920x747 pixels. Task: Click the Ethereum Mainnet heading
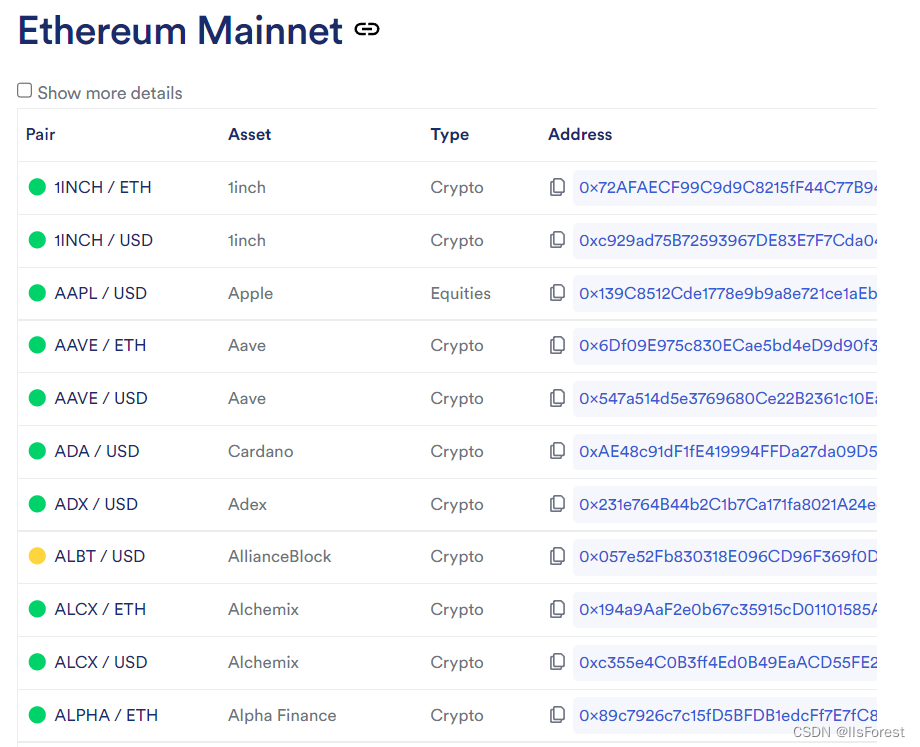tap(180, 30)
